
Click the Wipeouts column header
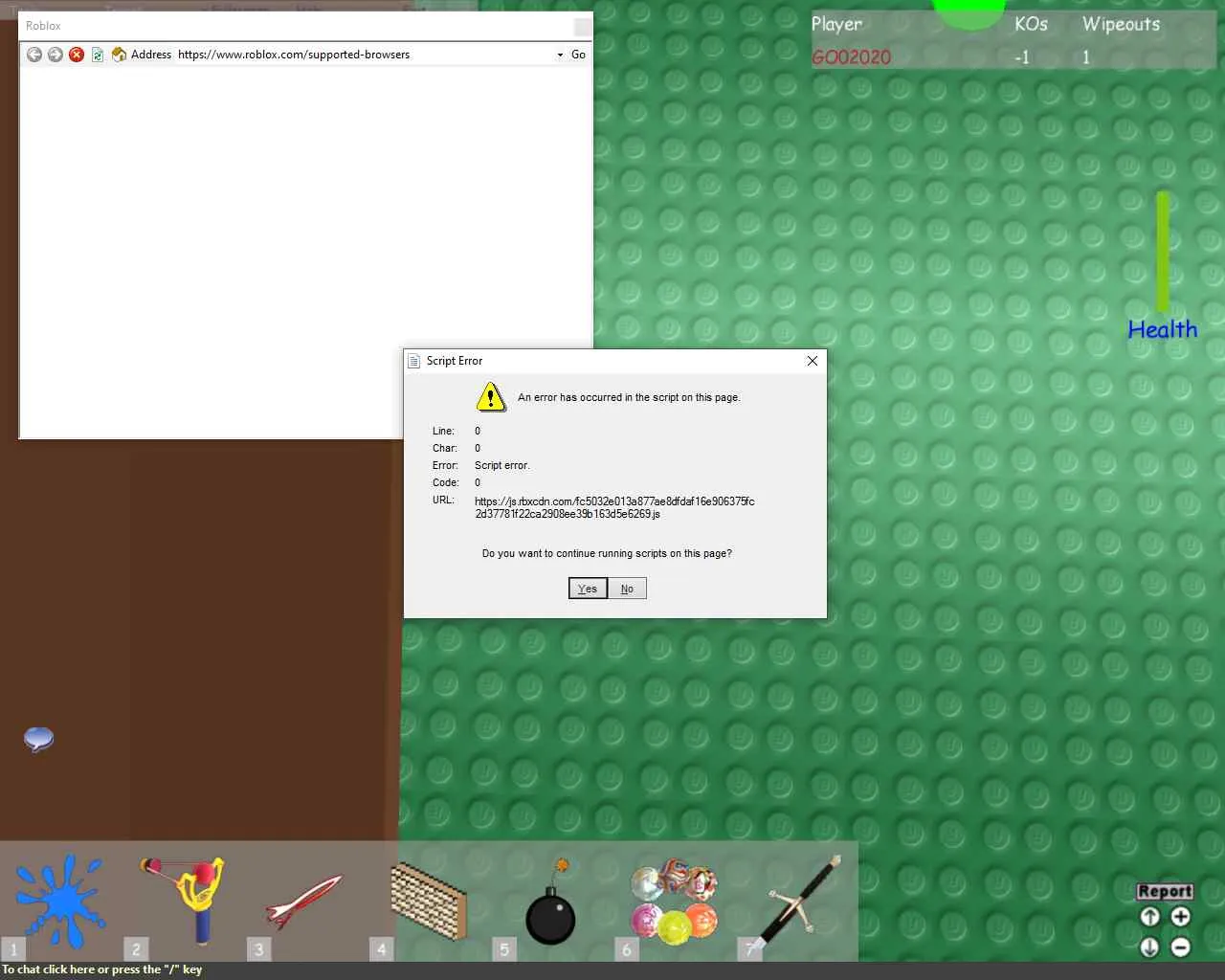point(1121,24)
